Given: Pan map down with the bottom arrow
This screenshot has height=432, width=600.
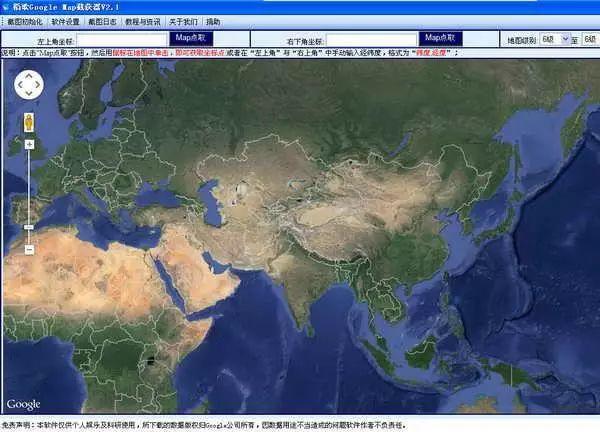Looking at the screenshot, I should [29, 93].
